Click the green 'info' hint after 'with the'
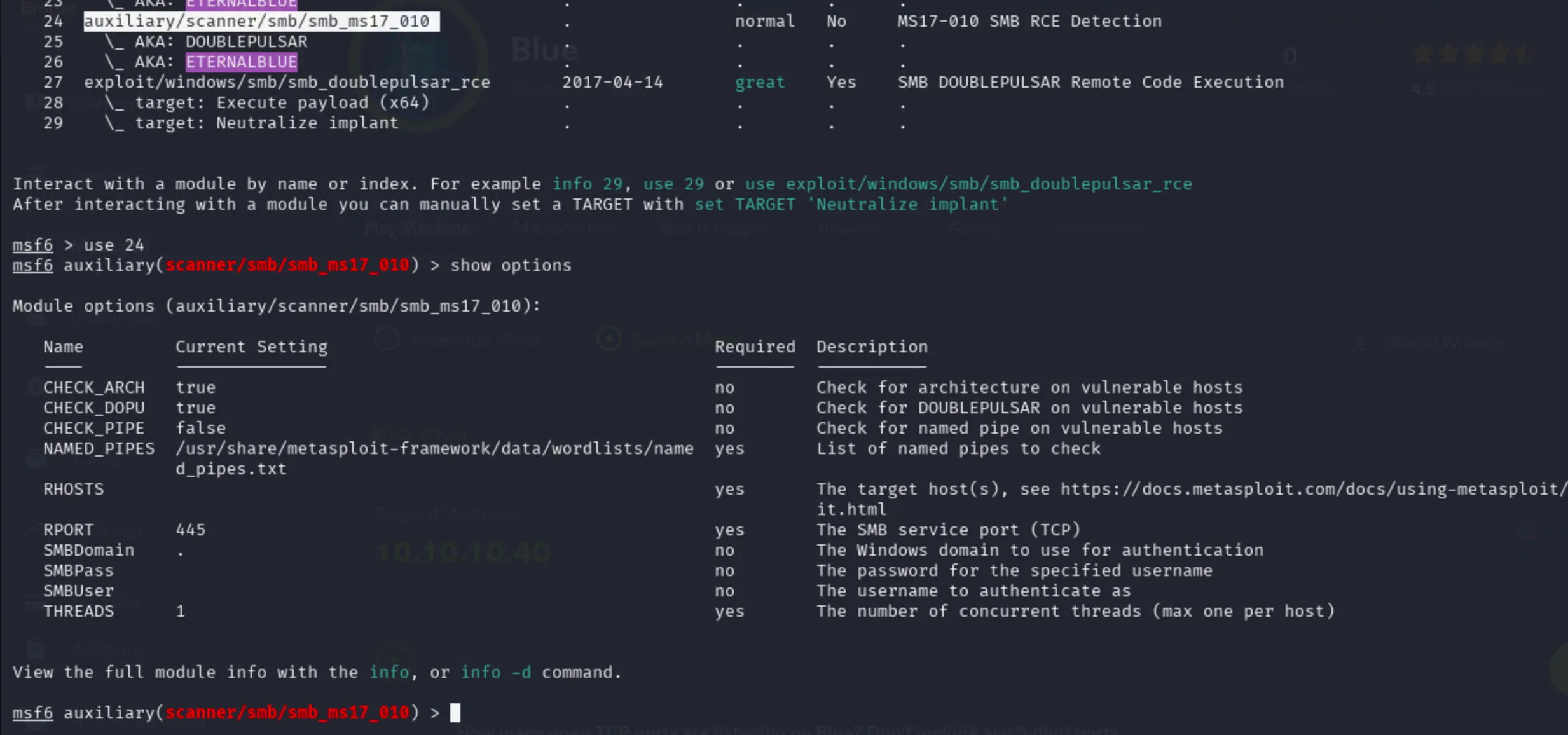1568x735 pixels. 389,673
